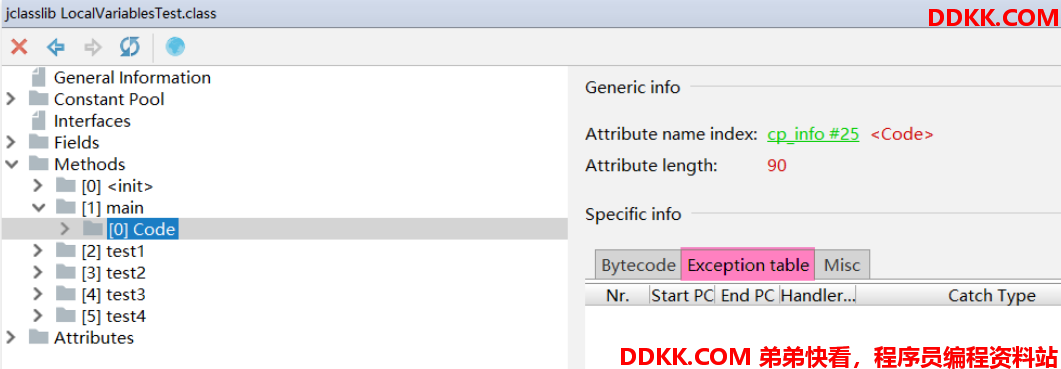The height and width of the screenshot is (369, 1061).
Task: Click the <Code> attribute name text
Action: 902,134
